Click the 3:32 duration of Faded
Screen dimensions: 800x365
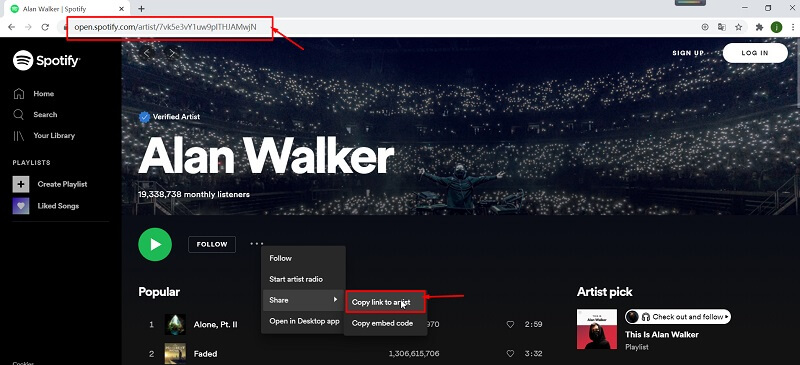coord(534,353)
